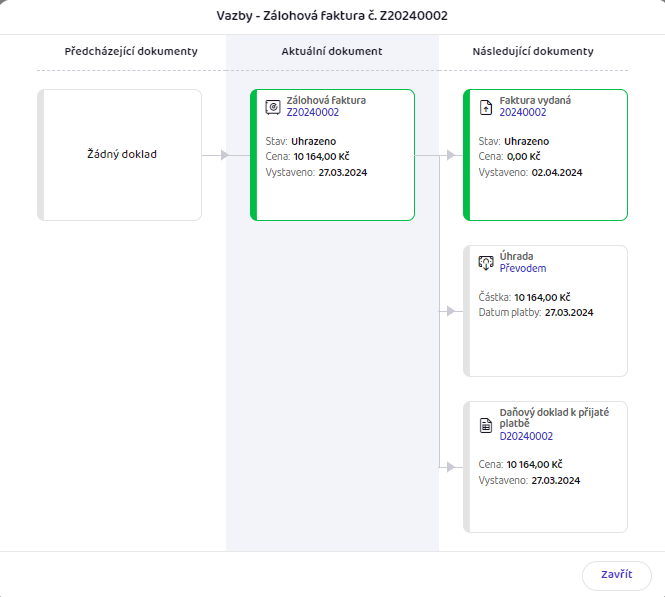
Task: Open issued invoice 20240002 link
Action: point(522,112)
